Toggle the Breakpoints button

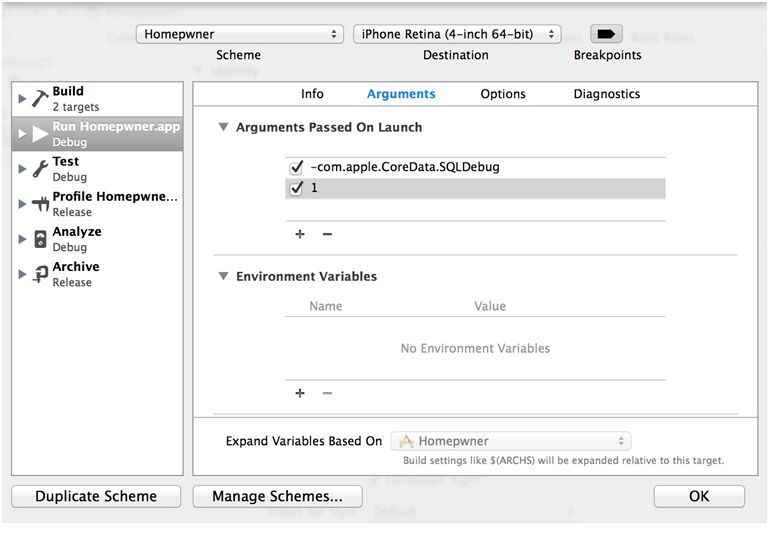point(606,34)
